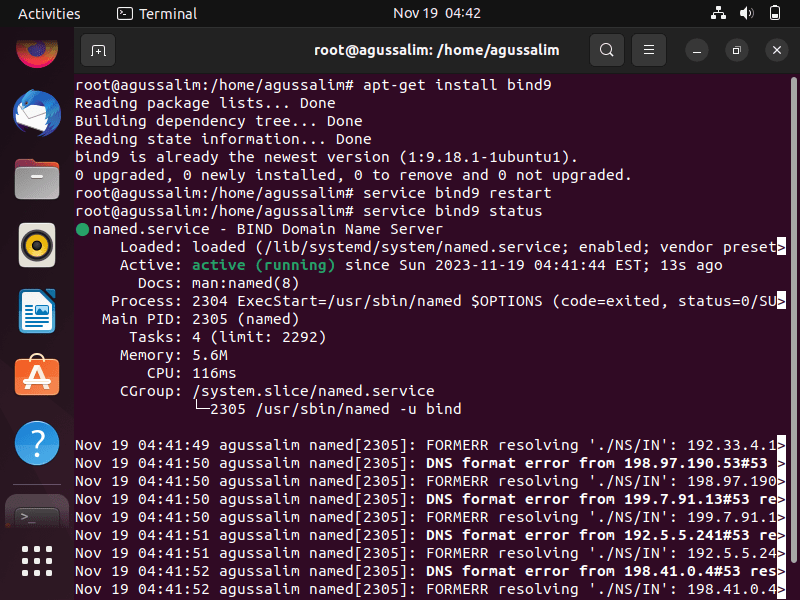Click the 'Main PID: 2305 (named)' line

[201, 319]
